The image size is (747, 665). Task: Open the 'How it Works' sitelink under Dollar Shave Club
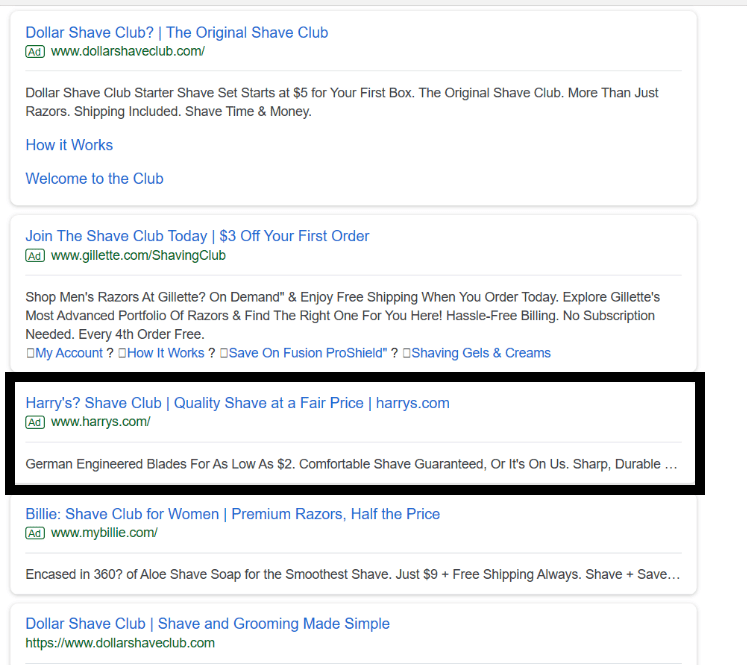(x=69, y=145)
